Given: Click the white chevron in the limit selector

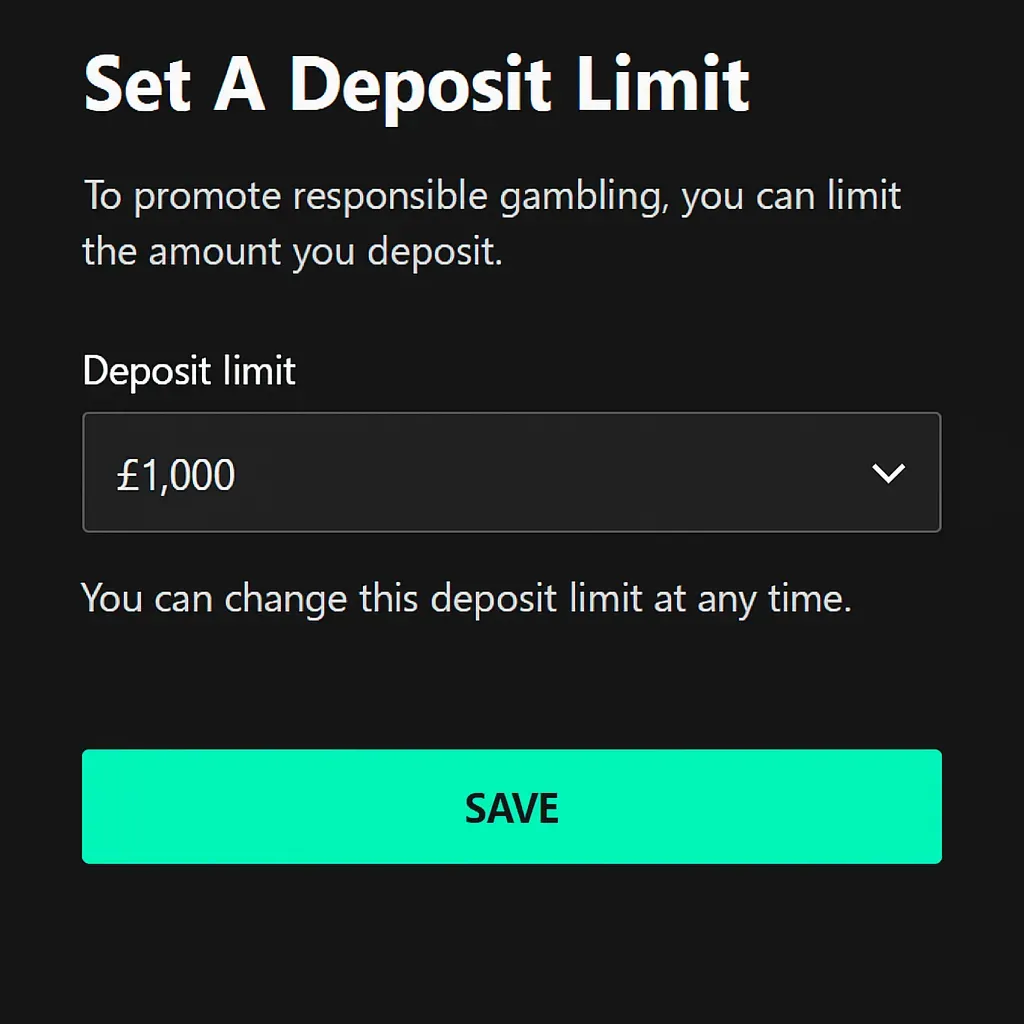Looking at the screenshot, I should 888,473.
